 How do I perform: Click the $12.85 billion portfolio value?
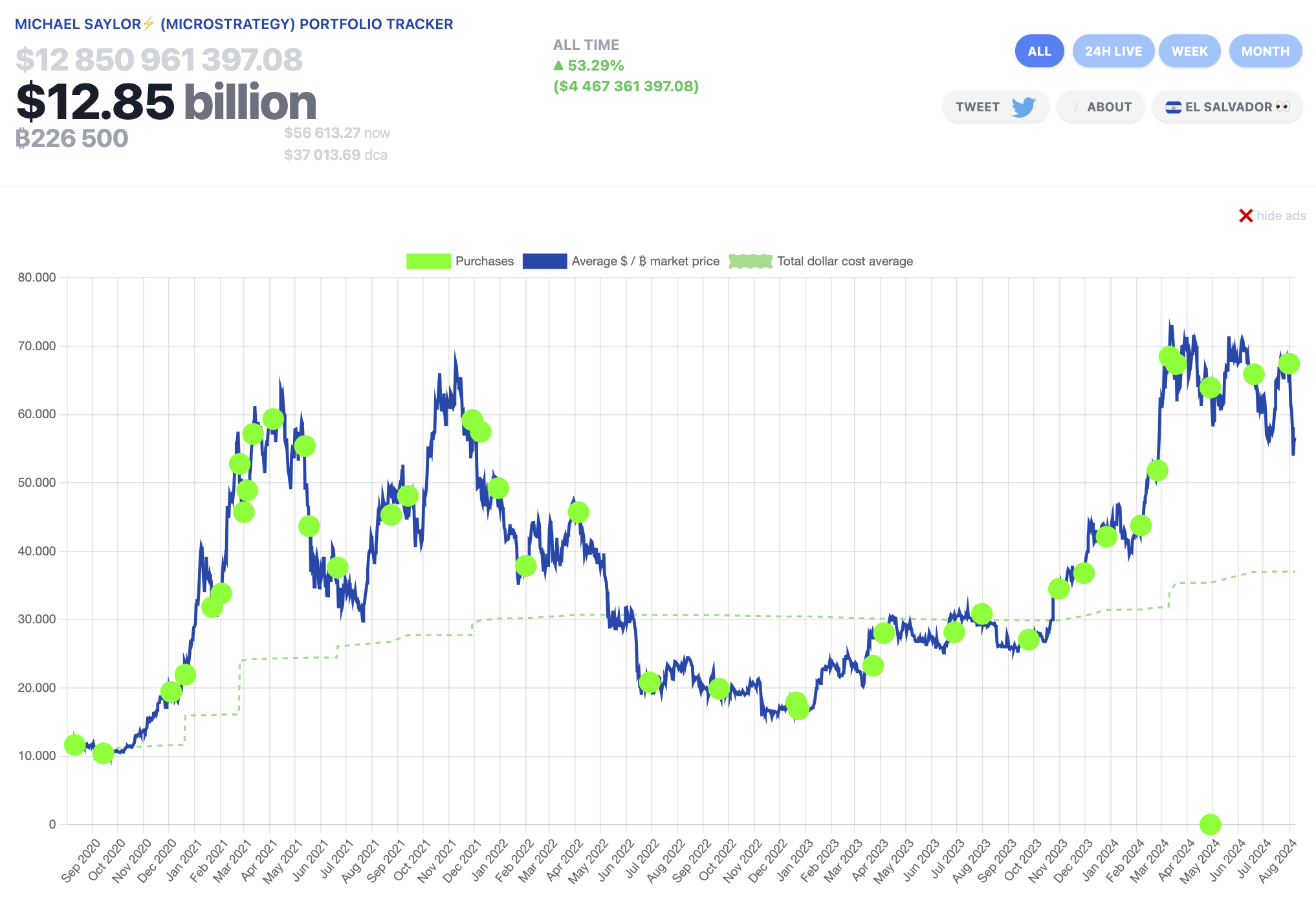166,102
